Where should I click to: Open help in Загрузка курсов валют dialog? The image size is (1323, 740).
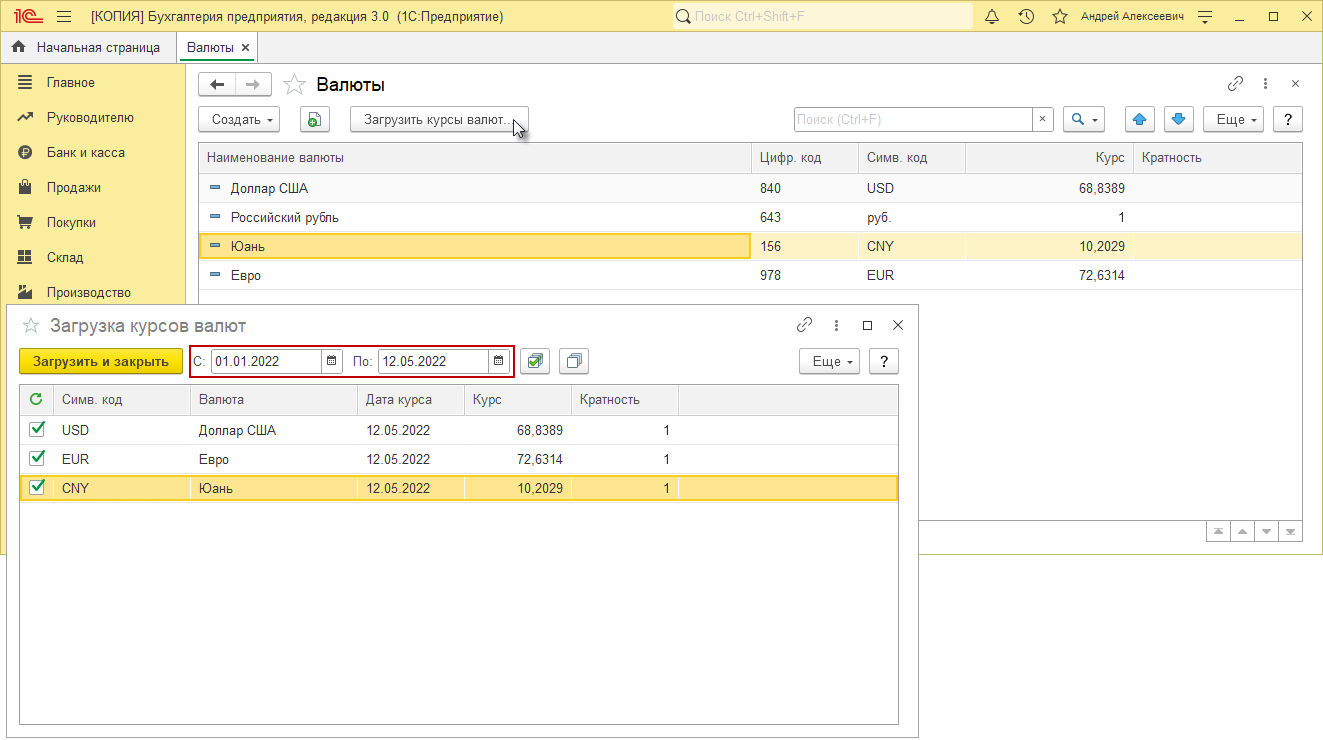[884, 361]
